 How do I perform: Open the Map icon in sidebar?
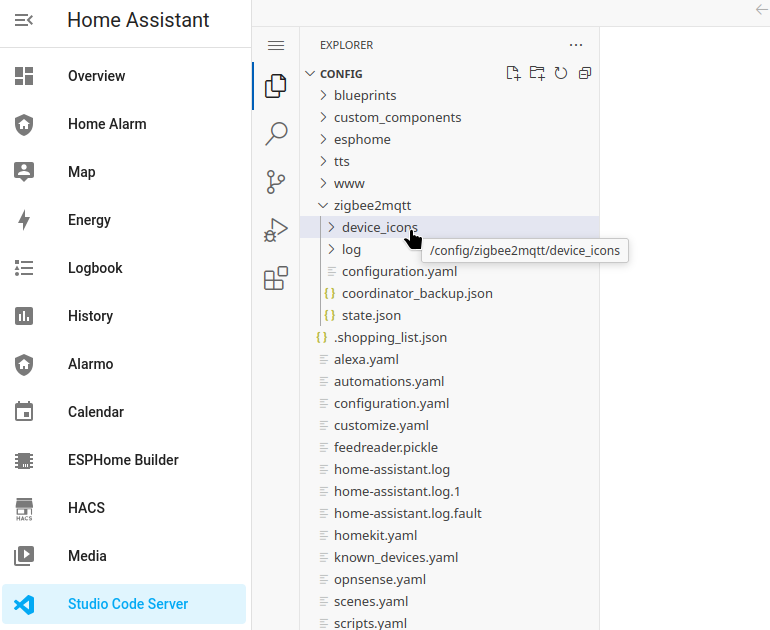click(x=24, y=172)
